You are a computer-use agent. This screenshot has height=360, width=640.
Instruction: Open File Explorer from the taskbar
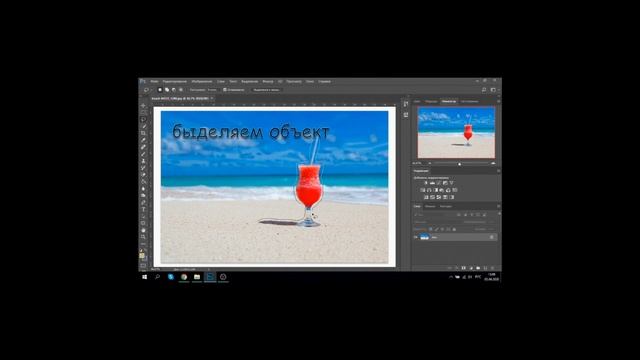pyautogui.click(x=197, y=277)
